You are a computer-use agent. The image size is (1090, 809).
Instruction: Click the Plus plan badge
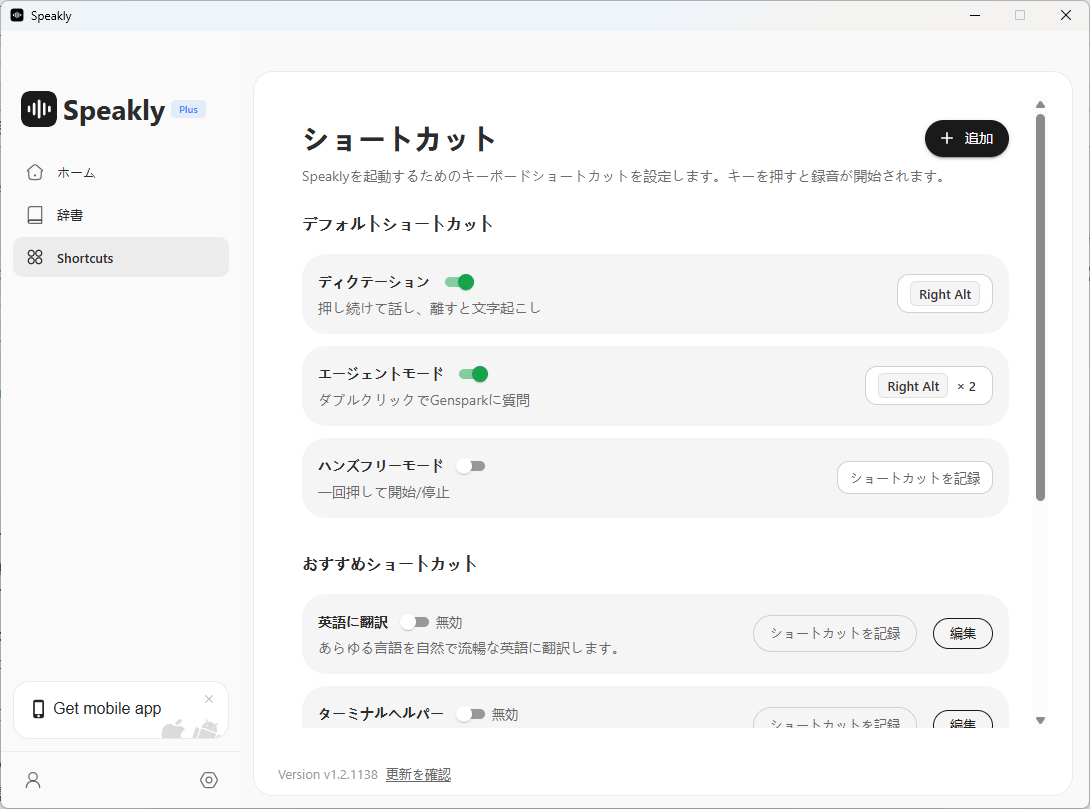[x=188, y=110]
